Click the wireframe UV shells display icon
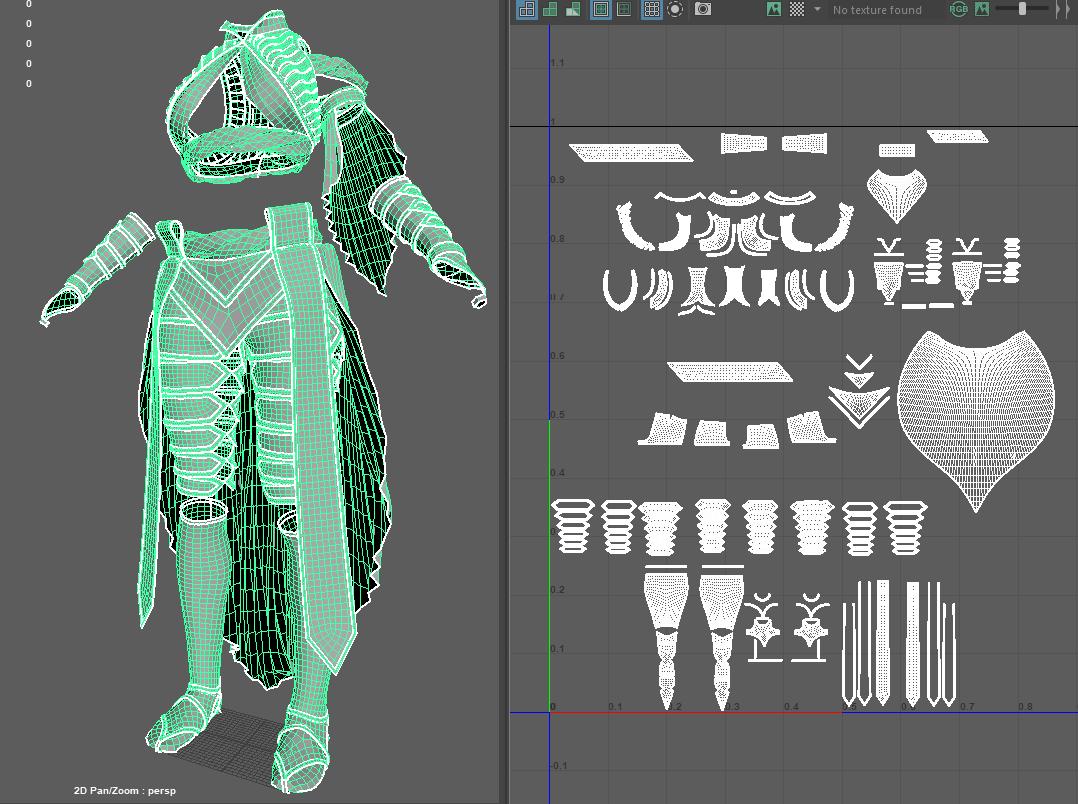The width and height of the screenshot is (1078, 804). pos(525,9)
